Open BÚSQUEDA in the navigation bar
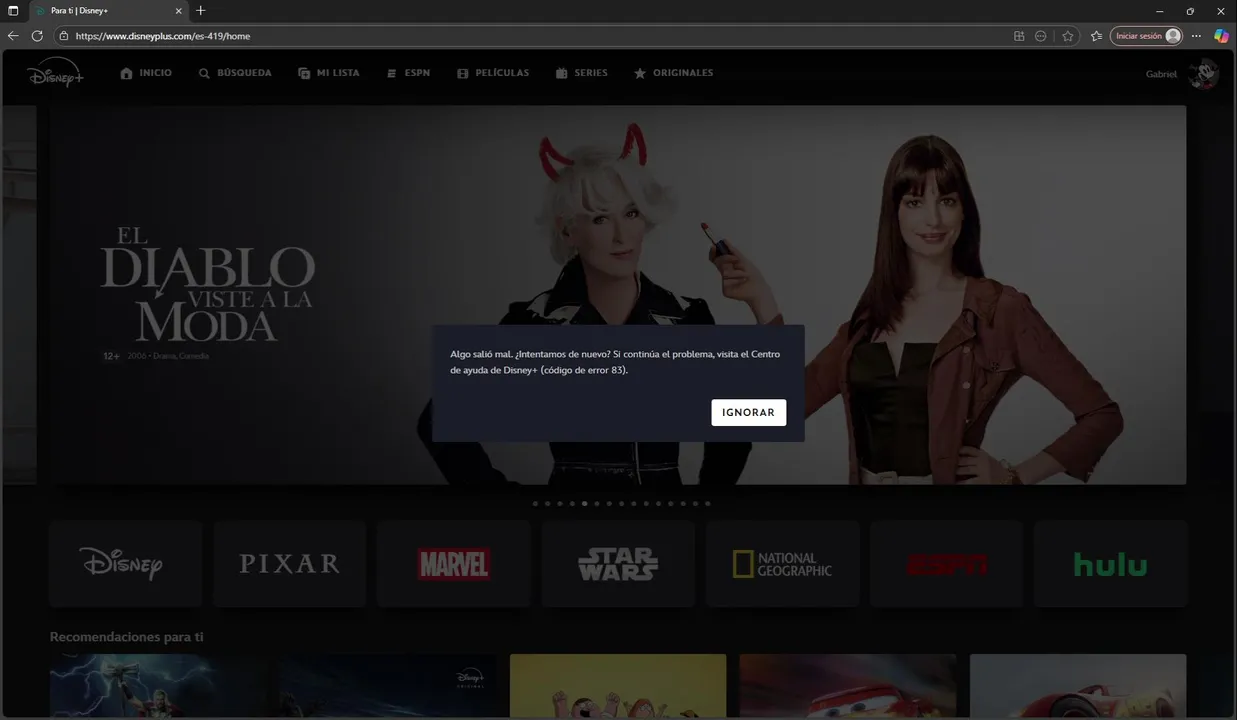 tap(235, 73)
